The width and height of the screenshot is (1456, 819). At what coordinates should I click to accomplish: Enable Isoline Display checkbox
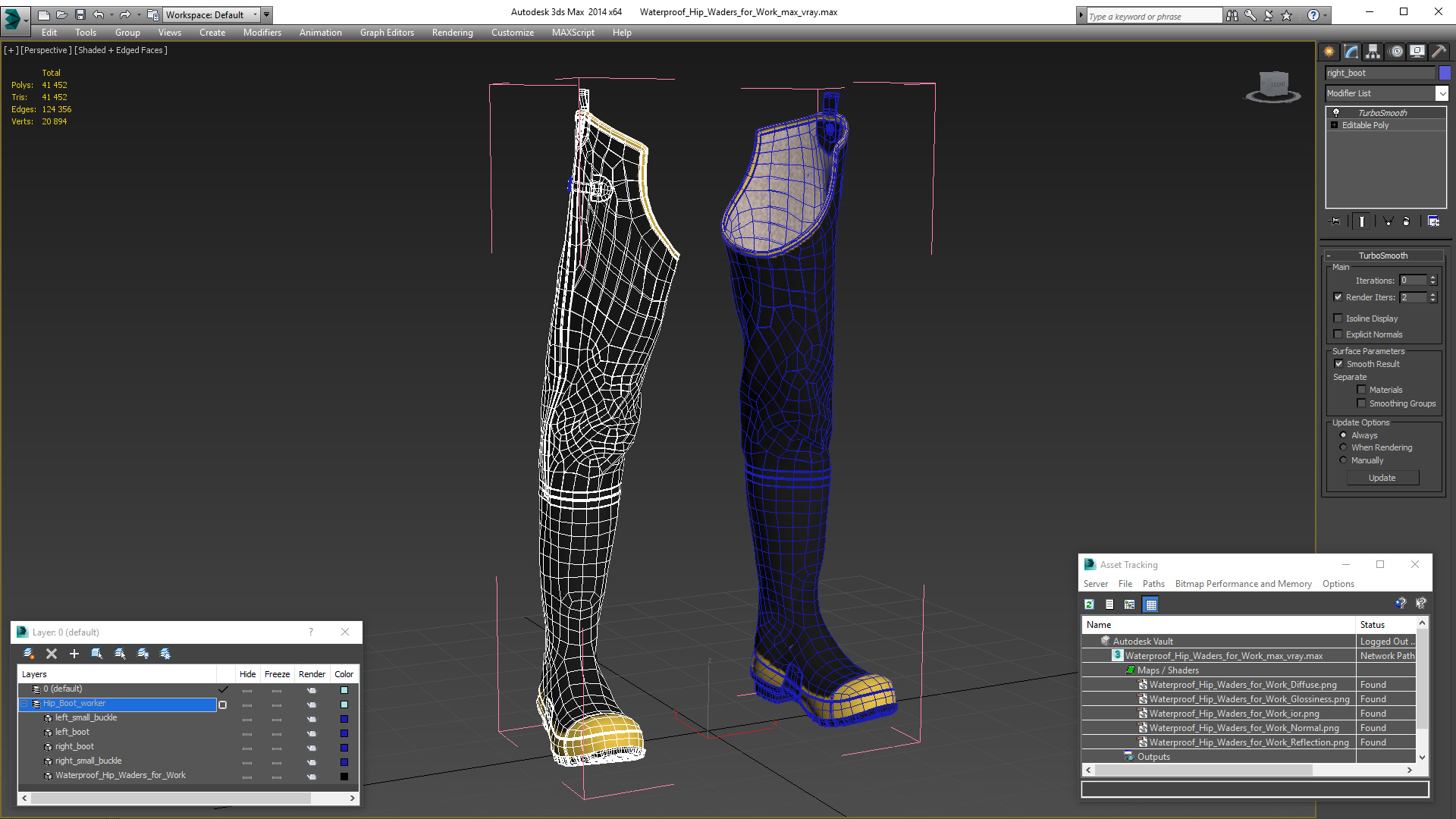click(x=1338, y=318)
